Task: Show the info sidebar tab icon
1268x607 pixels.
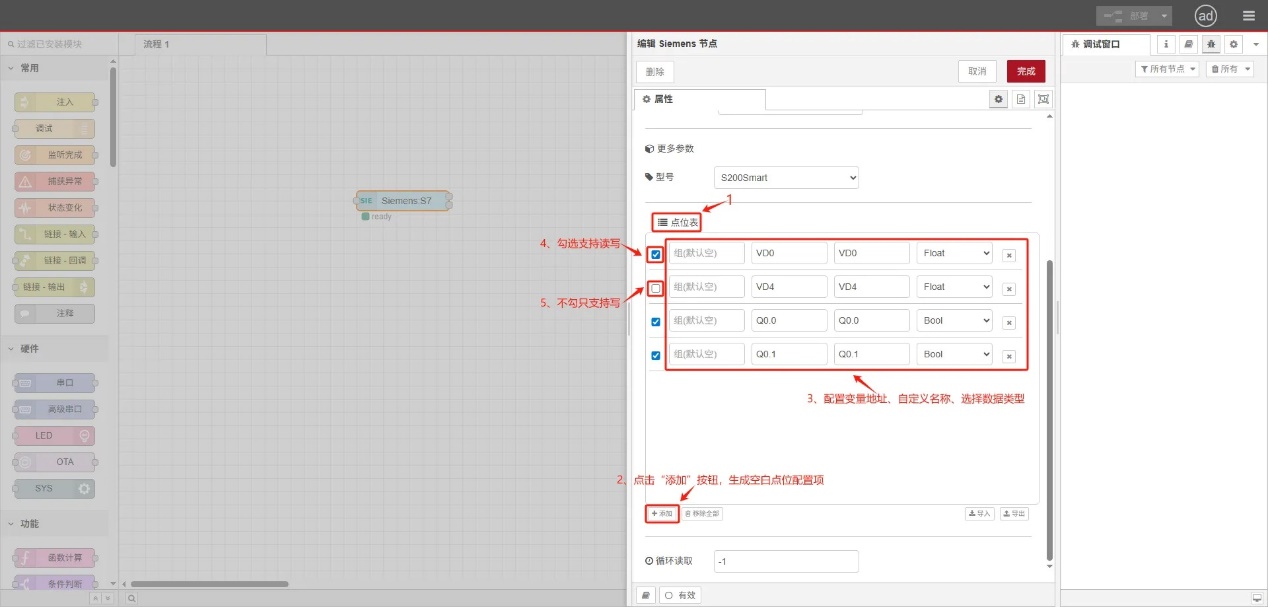Action: (1166, 44)
